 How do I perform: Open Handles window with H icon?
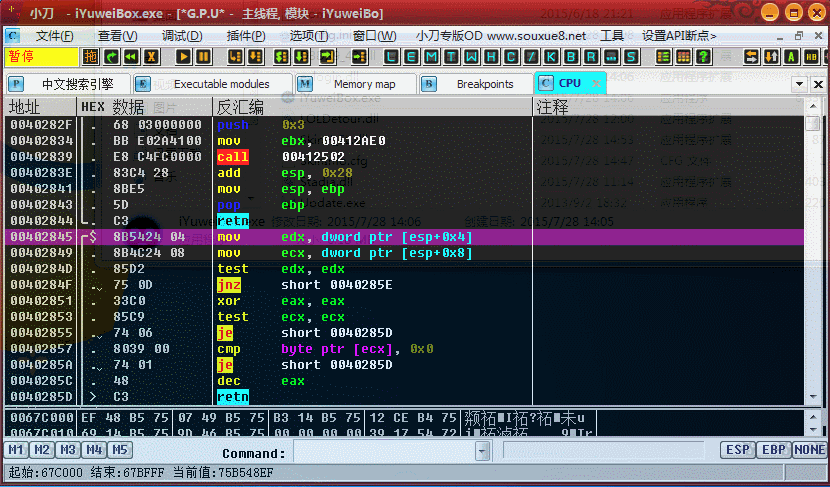click(x=491, y=57)
